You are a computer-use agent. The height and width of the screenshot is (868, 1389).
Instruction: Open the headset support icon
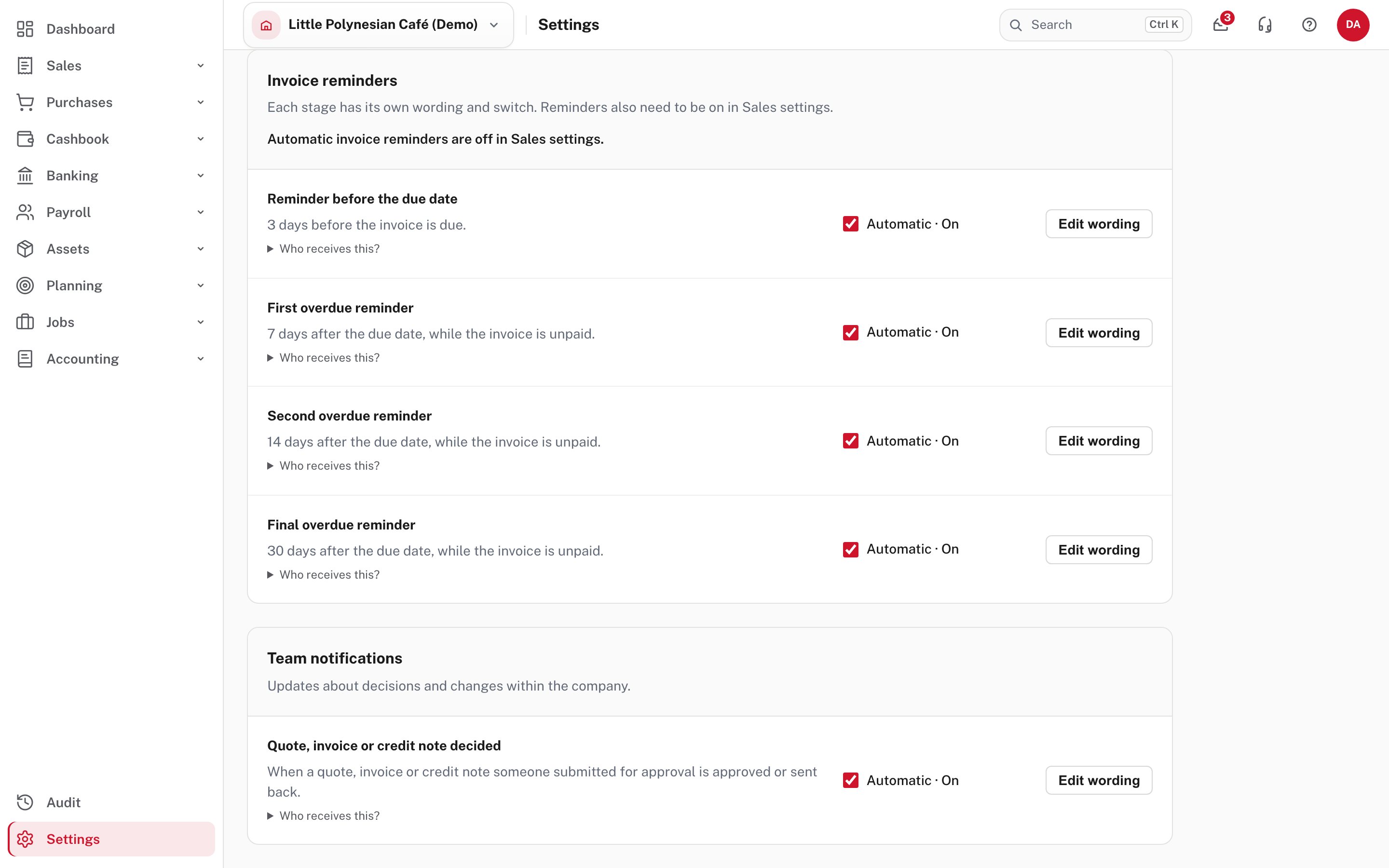(x=1265, y=25)
